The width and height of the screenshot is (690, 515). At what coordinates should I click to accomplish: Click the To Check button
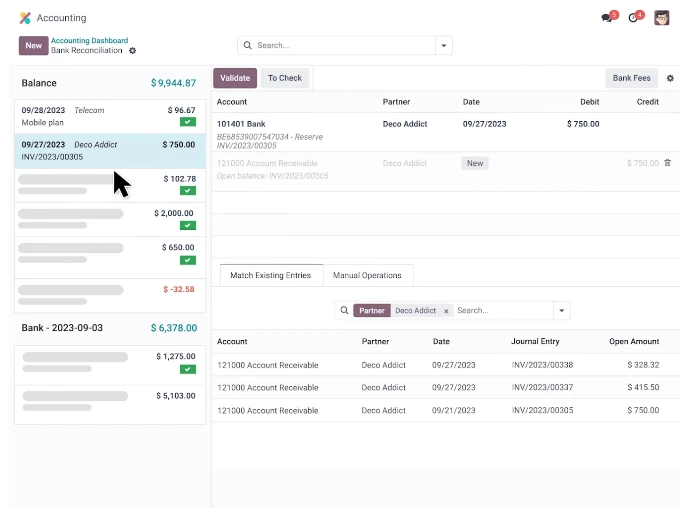[285, 78]
